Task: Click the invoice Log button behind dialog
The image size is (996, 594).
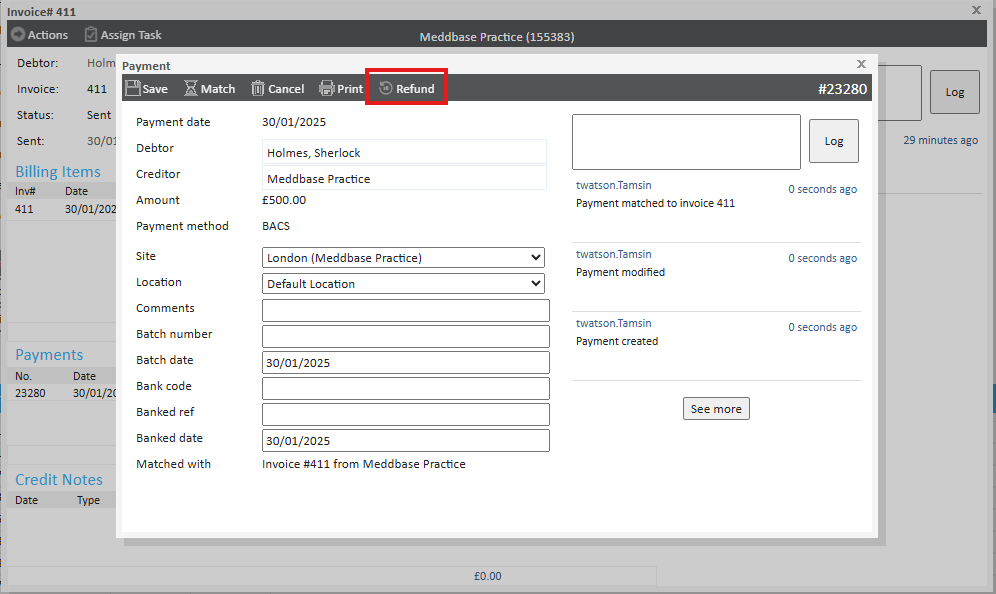Action: click(x=954, y=92)
